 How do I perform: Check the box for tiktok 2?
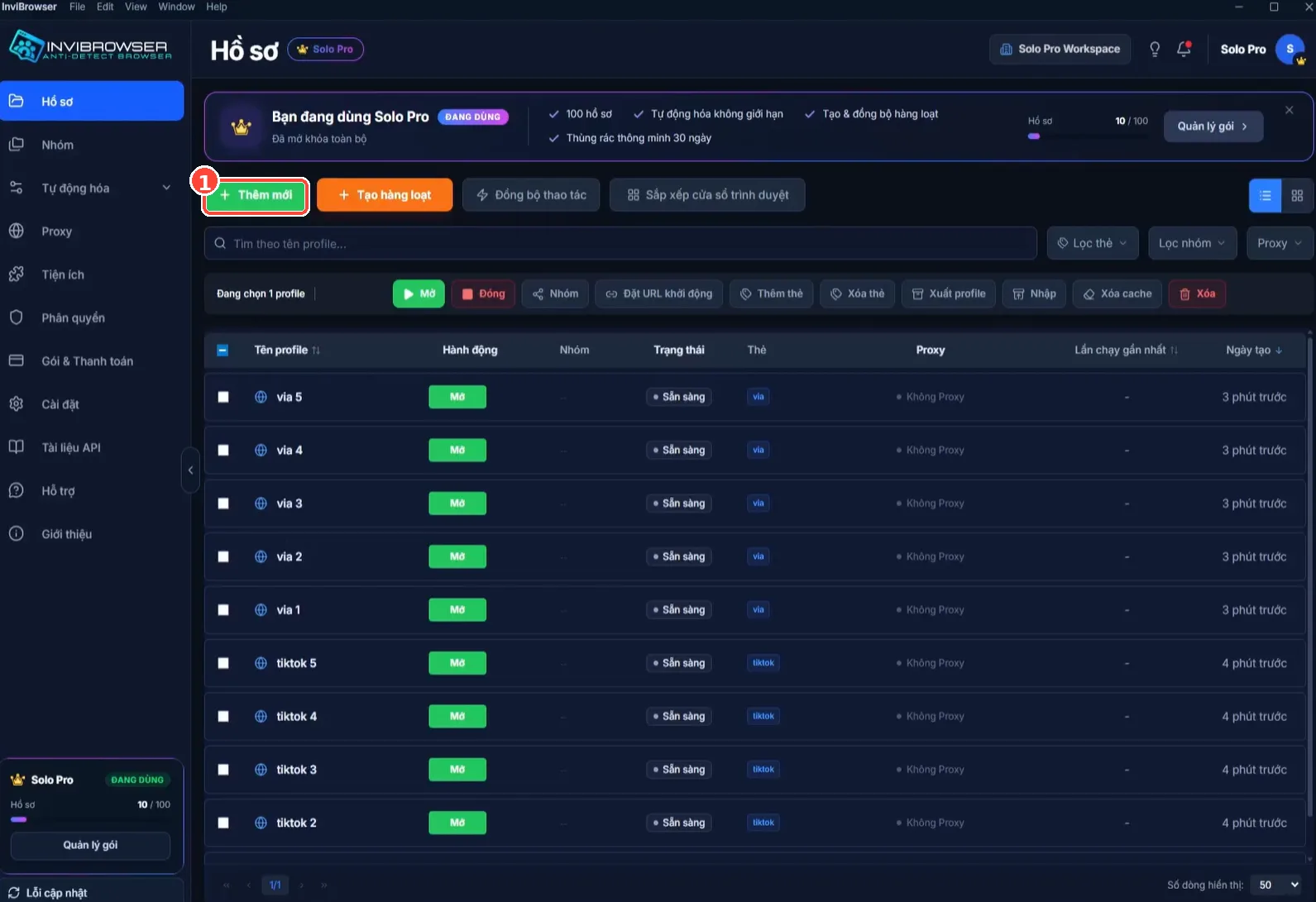coord(223,823)
